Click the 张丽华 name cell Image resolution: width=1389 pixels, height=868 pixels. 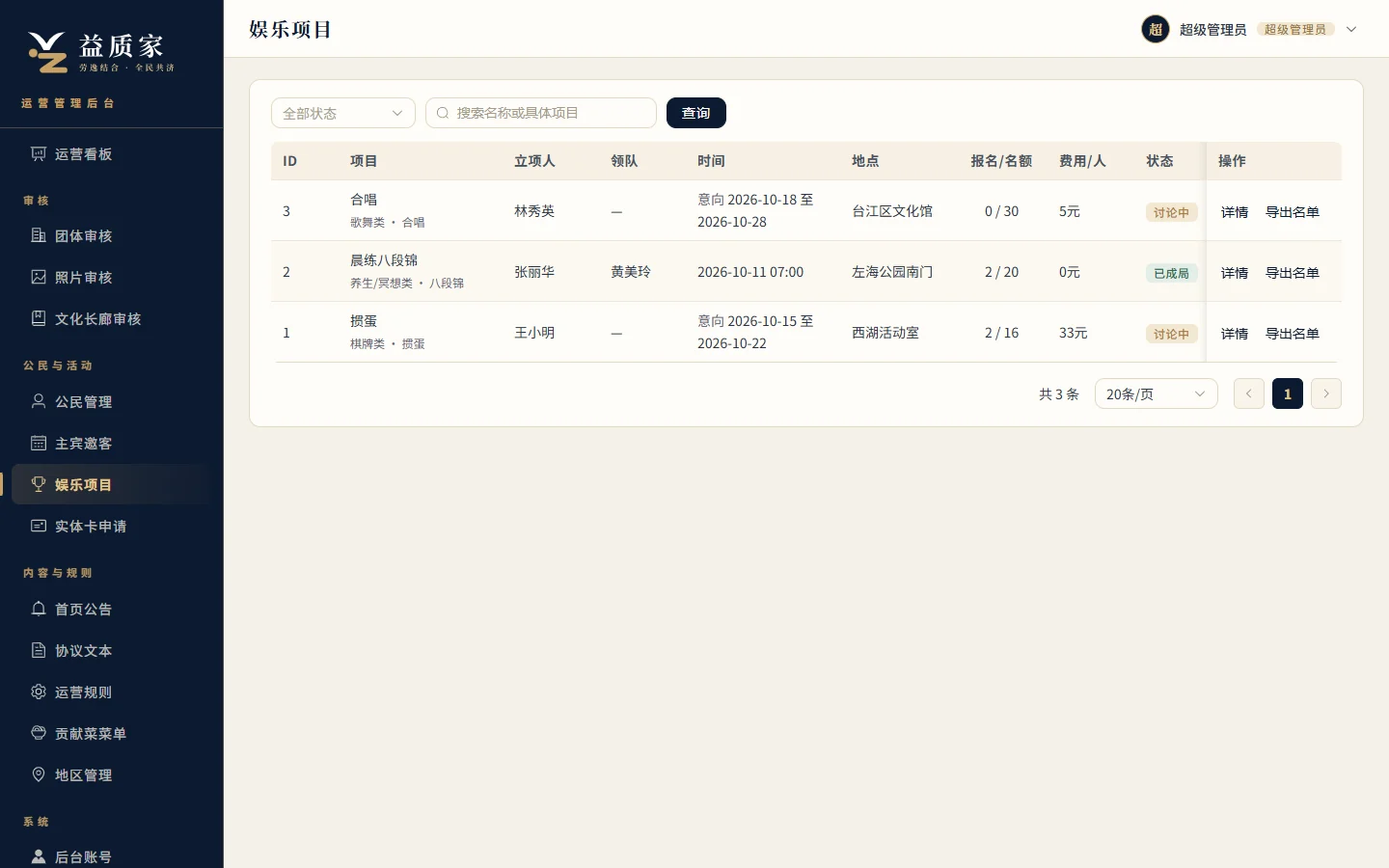click(534, 272)
